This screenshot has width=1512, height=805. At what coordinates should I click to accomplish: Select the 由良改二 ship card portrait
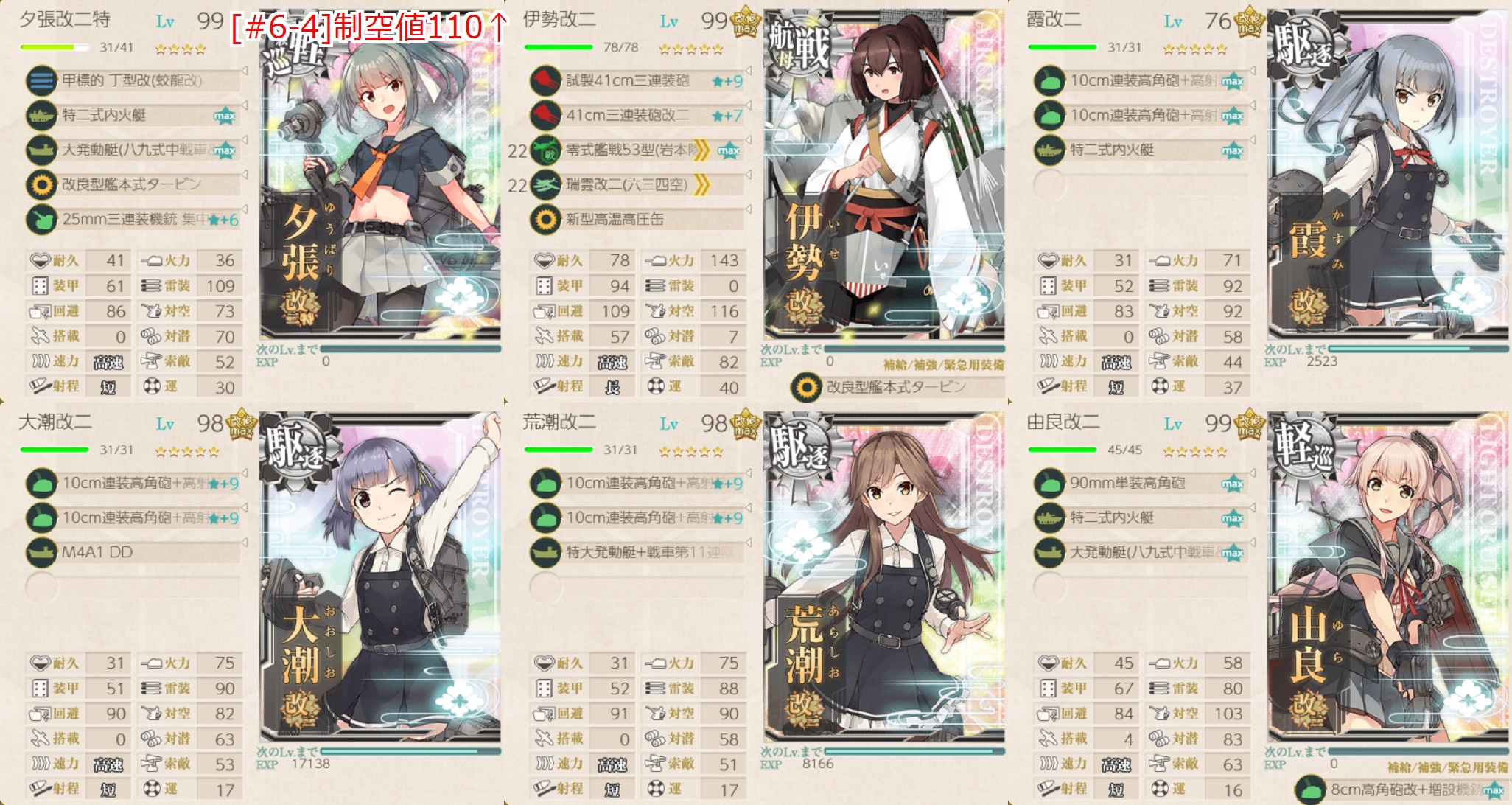click(x=1388, y=577)
